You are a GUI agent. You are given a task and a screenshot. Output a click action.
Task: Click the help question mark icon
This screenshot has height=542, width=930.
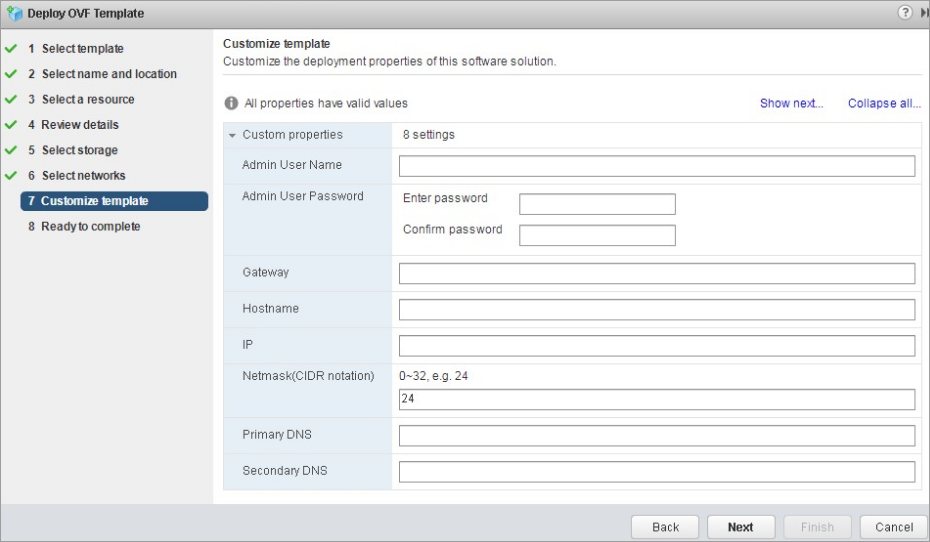[x=904, y=12]
